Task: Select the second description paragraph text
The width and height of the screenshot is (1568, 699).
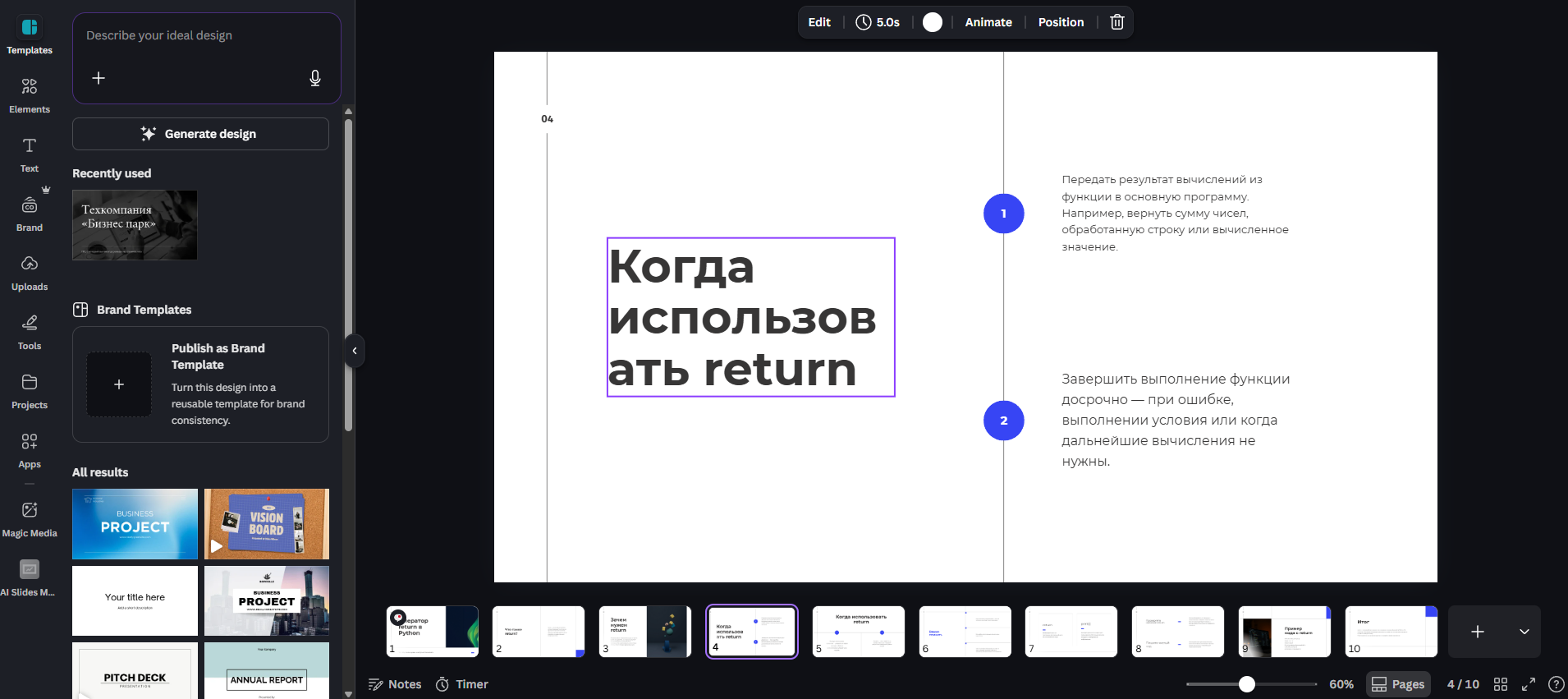Action: [1176, 420]
